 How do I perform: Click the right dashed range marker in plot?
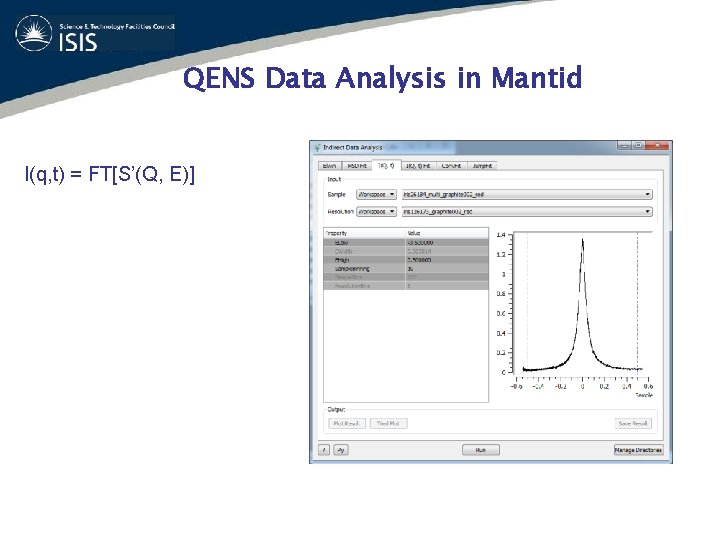coord(637,303)
